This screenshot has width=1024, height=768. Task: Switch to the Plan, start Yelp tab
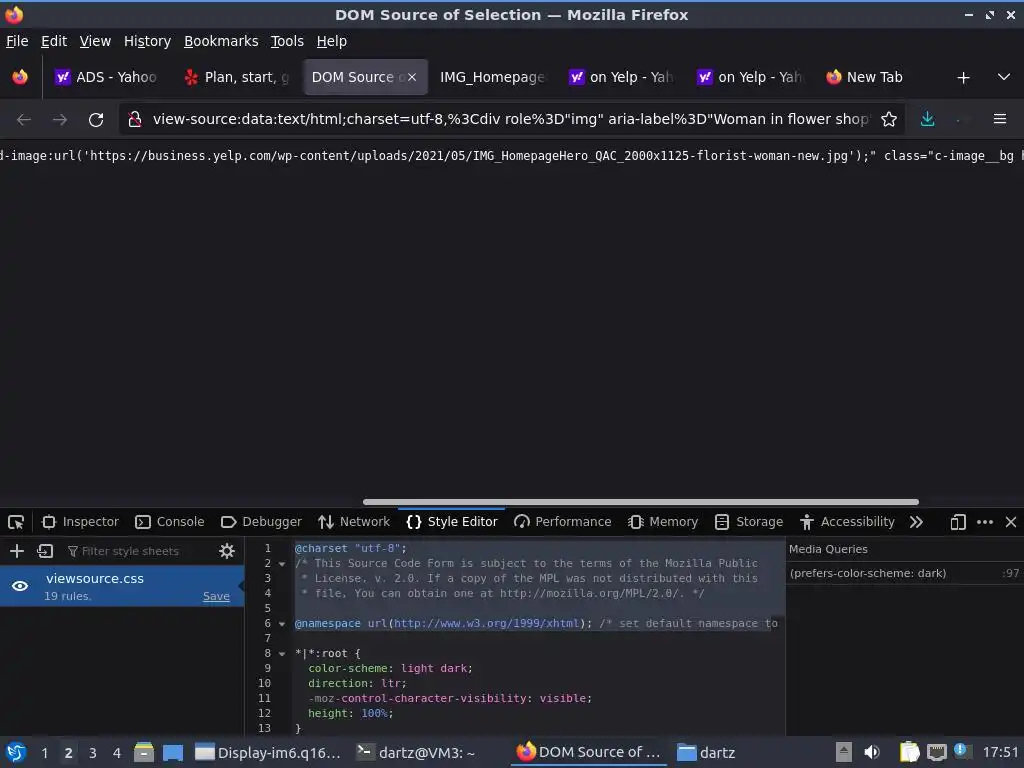coord(236,77)
